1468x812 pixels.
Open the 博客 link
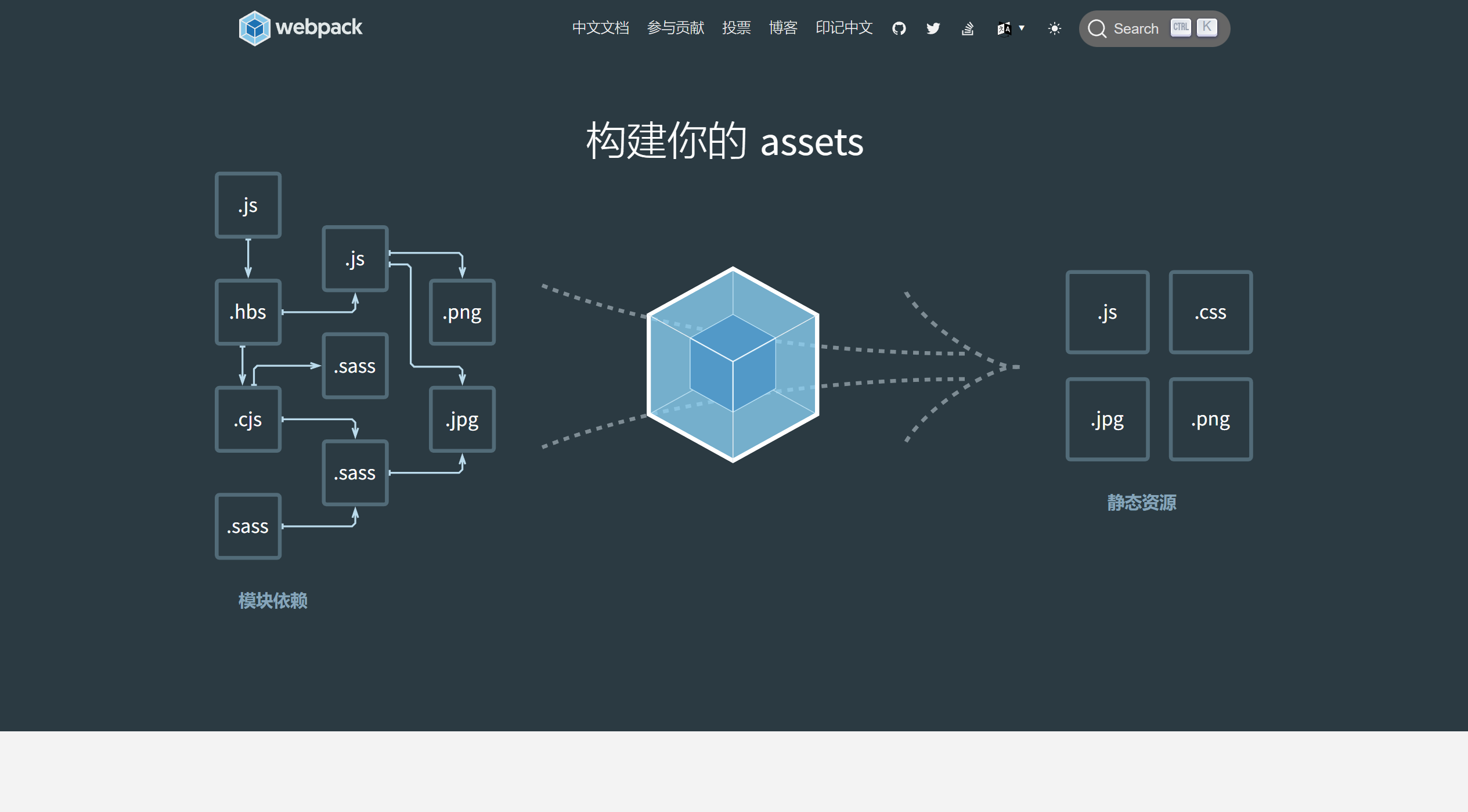[x=782, y=28]
